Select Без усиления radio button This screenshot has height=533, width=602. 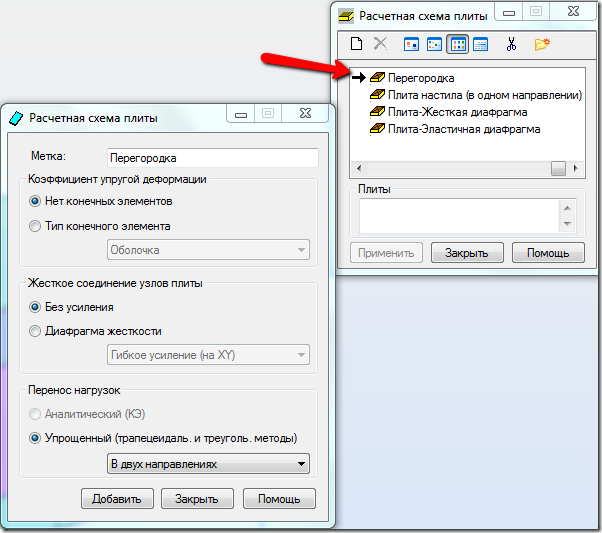(x=35, y=307)
